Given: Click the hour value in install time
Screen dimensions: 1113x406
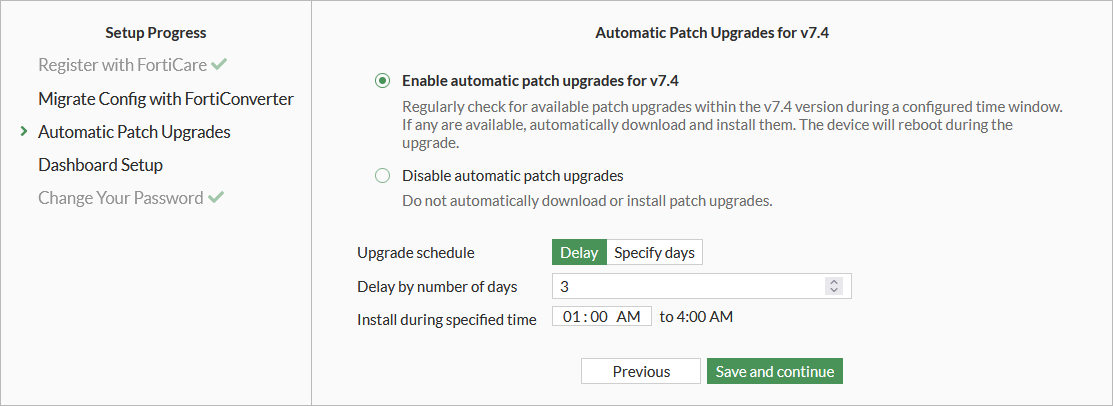Looking at the screenshot, I should [572, 317].
